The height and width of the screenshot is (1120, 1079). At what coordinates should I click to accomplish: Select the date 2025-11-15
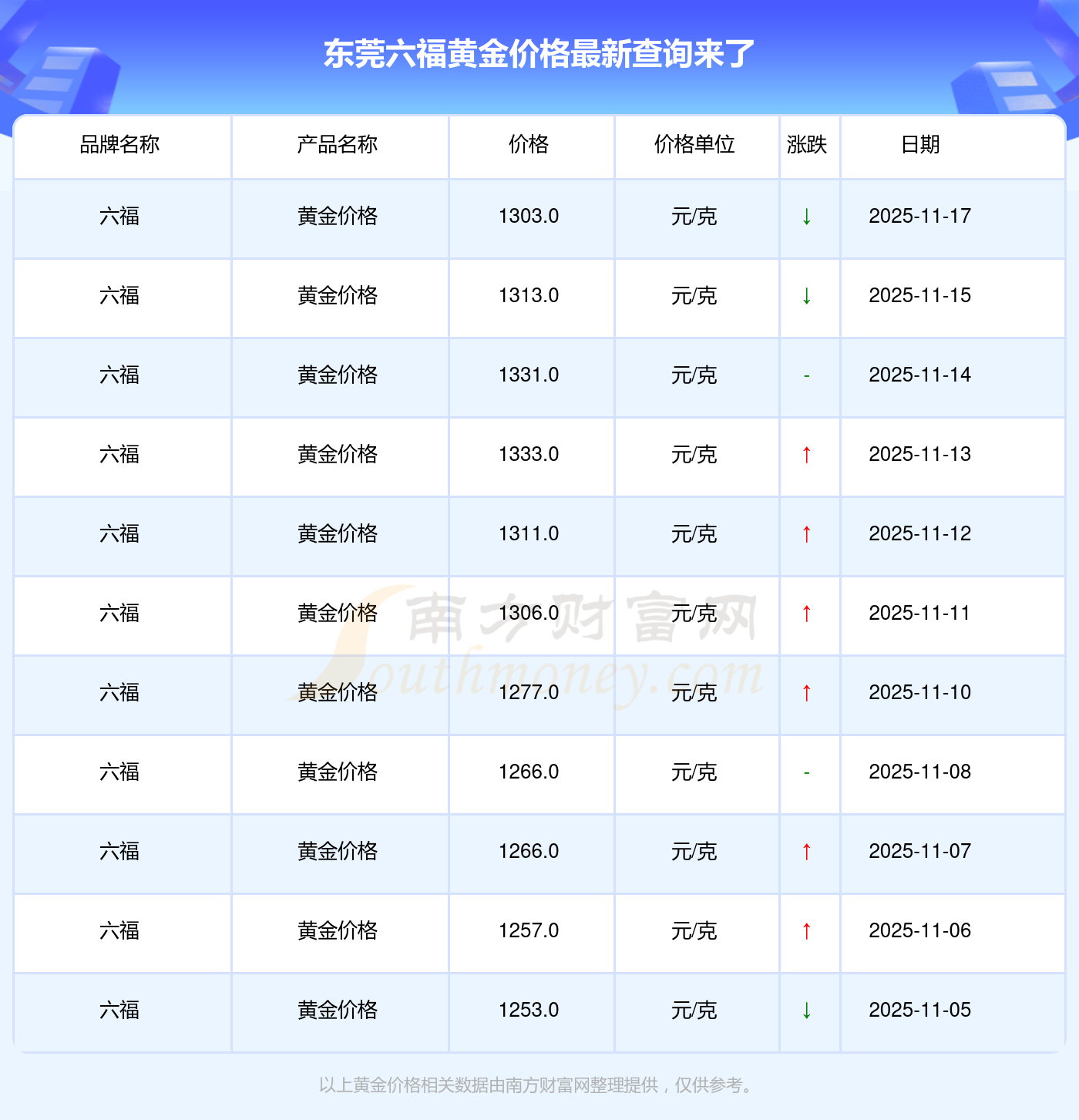[x=920, y=295]
